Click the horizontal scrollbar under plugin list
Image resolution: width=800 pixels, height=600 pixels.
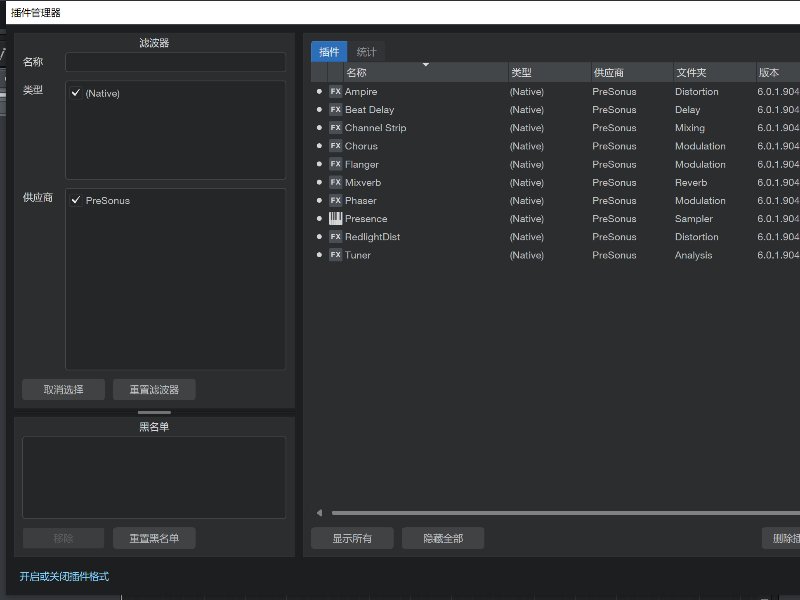(565, 513)
